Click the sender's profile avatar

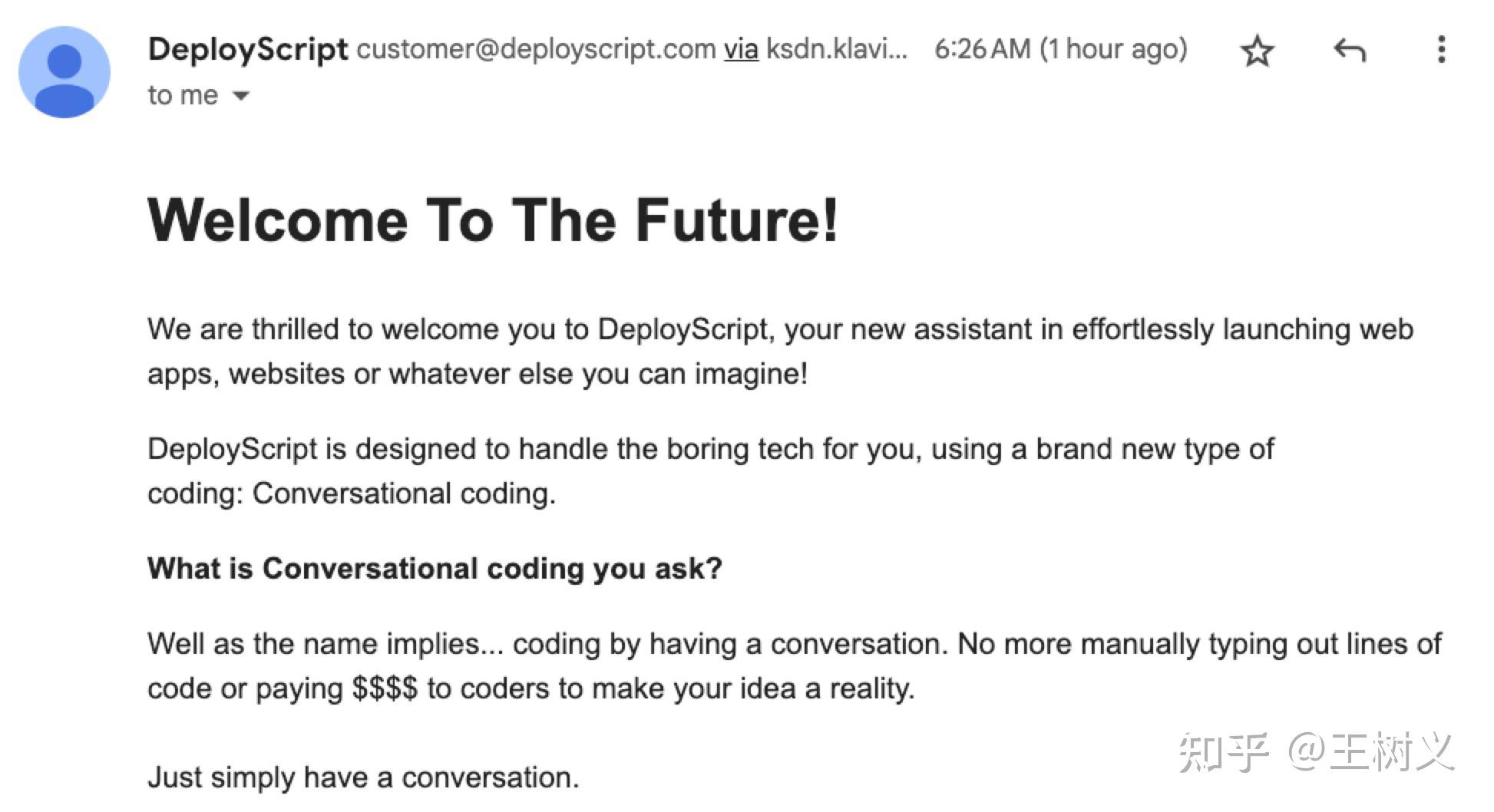coord(64,72)
